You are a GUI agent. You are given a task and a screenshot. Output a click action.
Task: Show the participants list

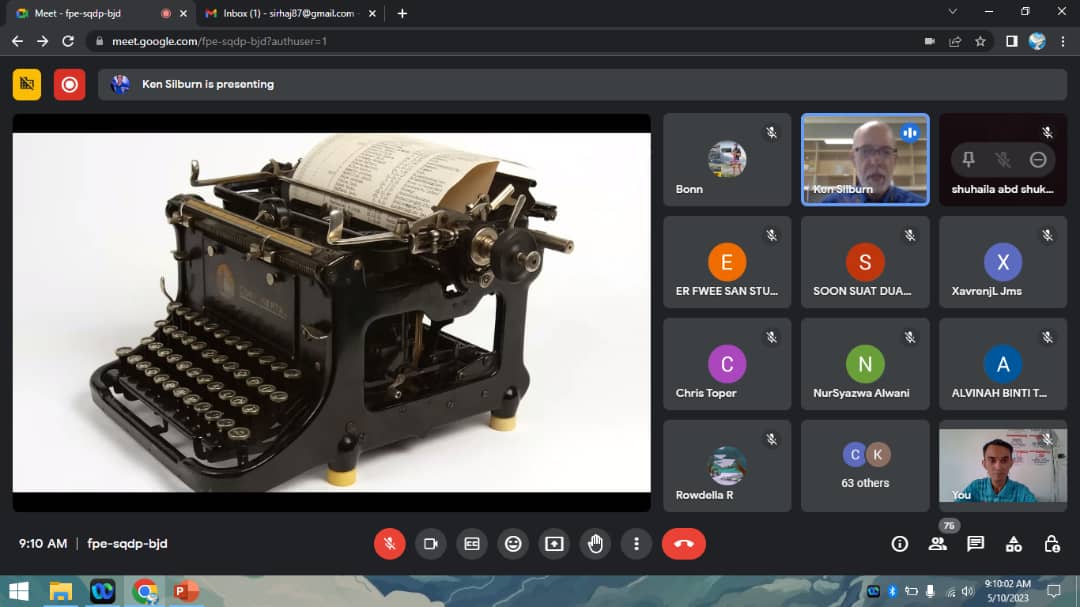point(938,544)
